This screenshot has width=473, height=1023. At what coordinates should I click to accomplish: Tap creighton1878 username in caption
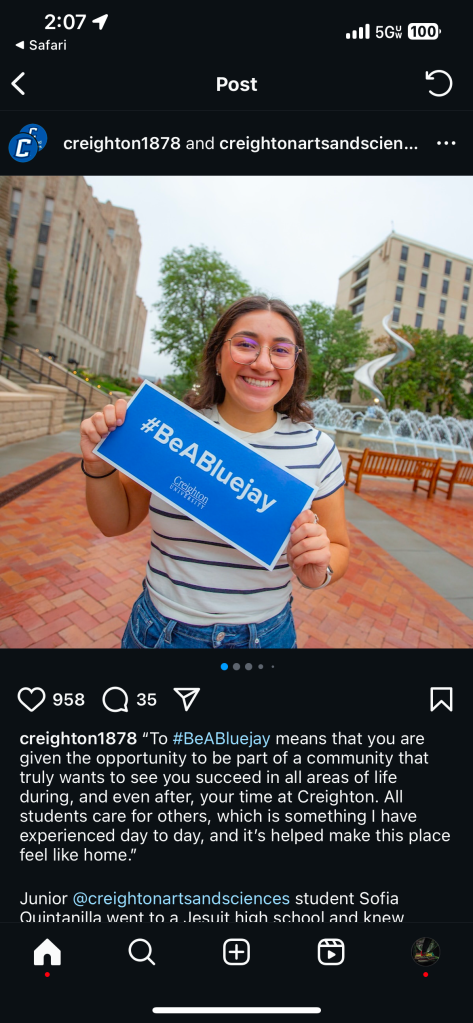78,739
